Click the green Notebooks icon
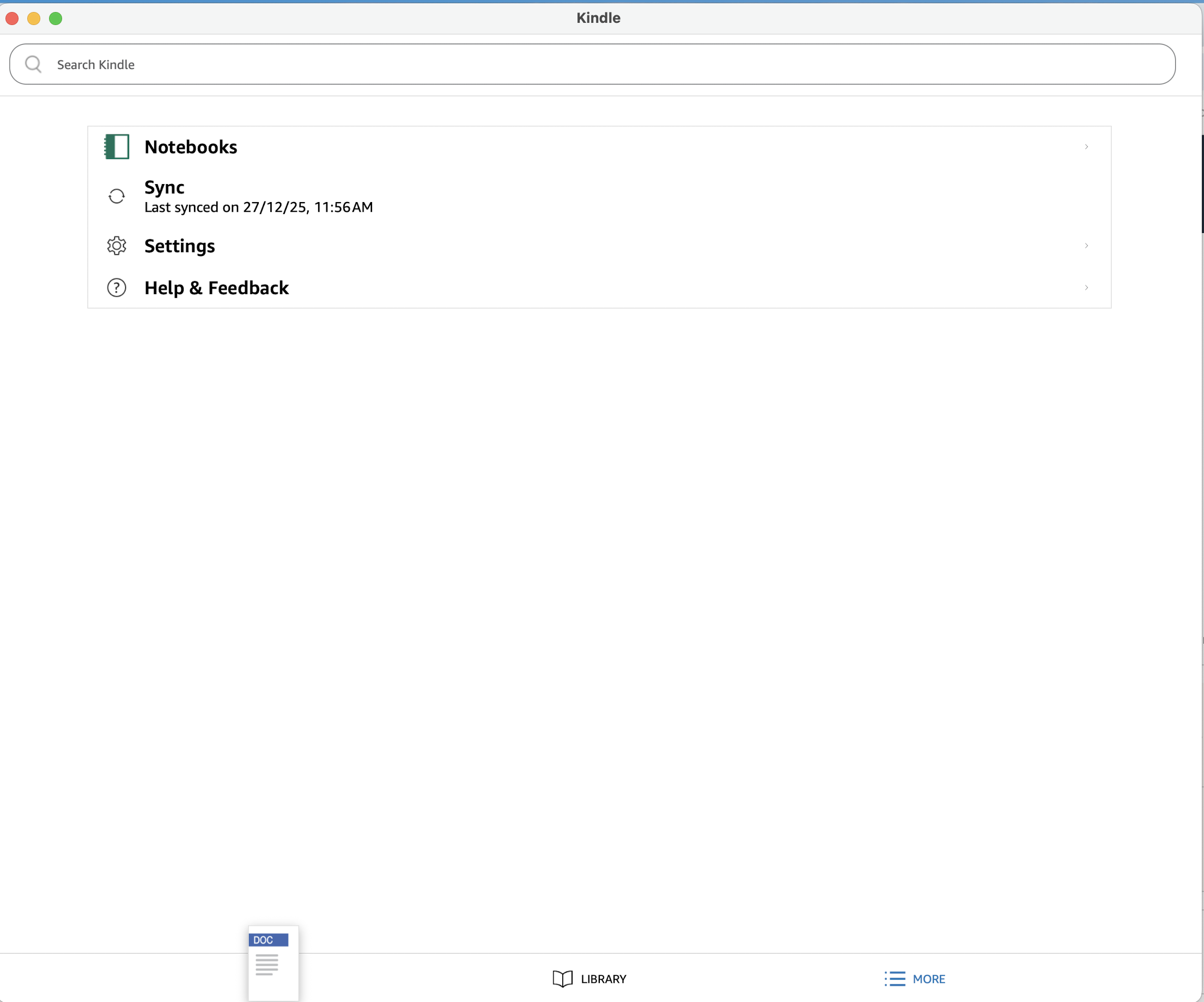Image resolution: width=1204 pixels, height=1002 pixels. [x=117, y=146]
